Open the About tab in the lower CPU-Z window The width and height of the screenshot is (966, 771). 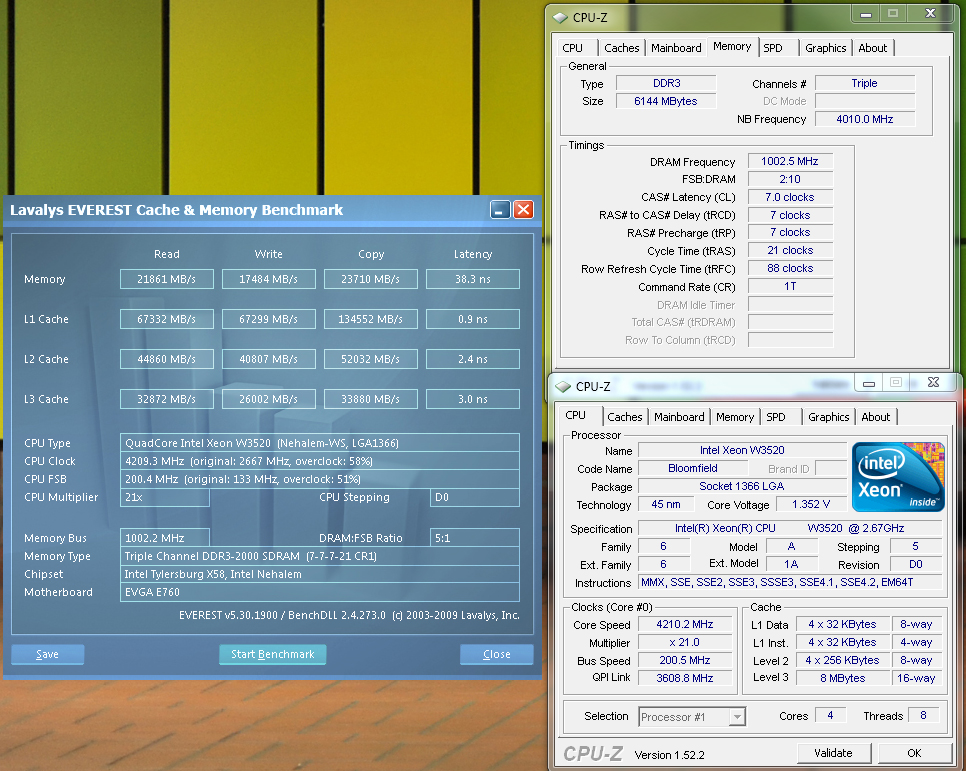[x=875, y=417]
